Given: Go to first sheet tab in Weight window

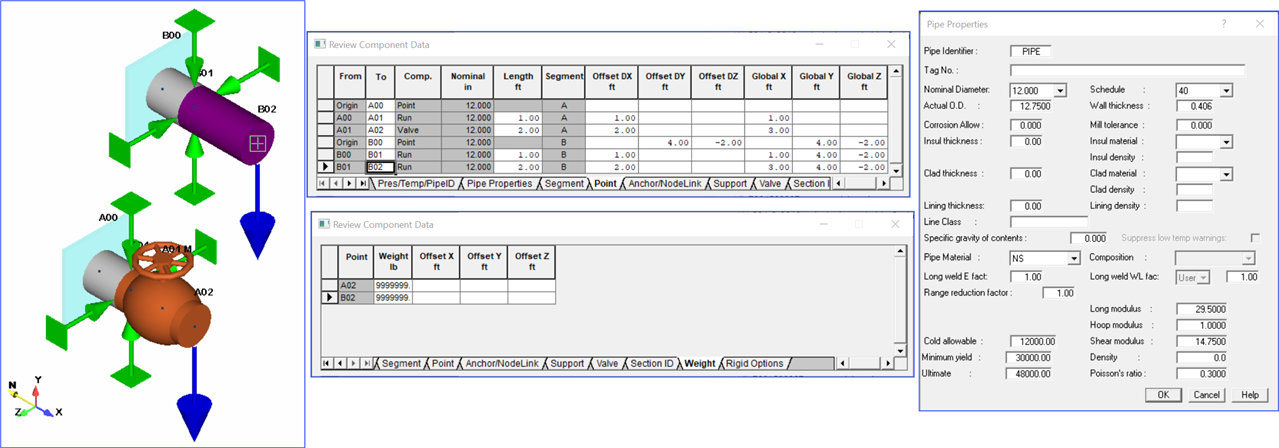Looking at the screenshot, I should click(x=326, y=363).
